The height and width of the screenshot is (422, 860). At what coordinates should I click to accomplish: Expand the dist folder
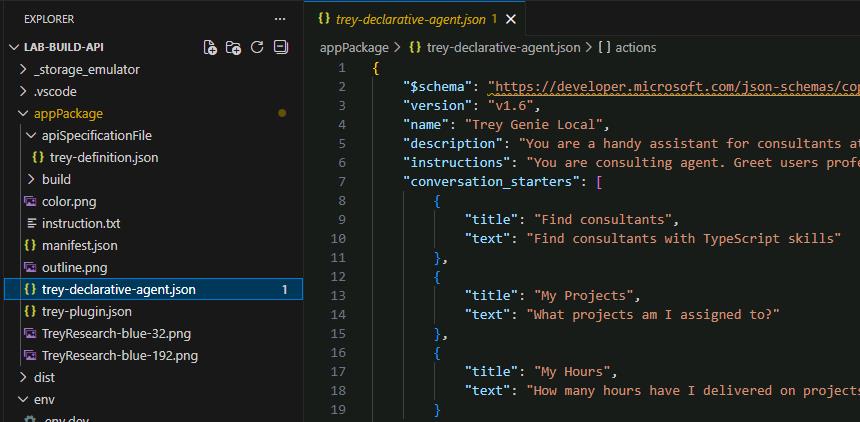tap(44, 378)
